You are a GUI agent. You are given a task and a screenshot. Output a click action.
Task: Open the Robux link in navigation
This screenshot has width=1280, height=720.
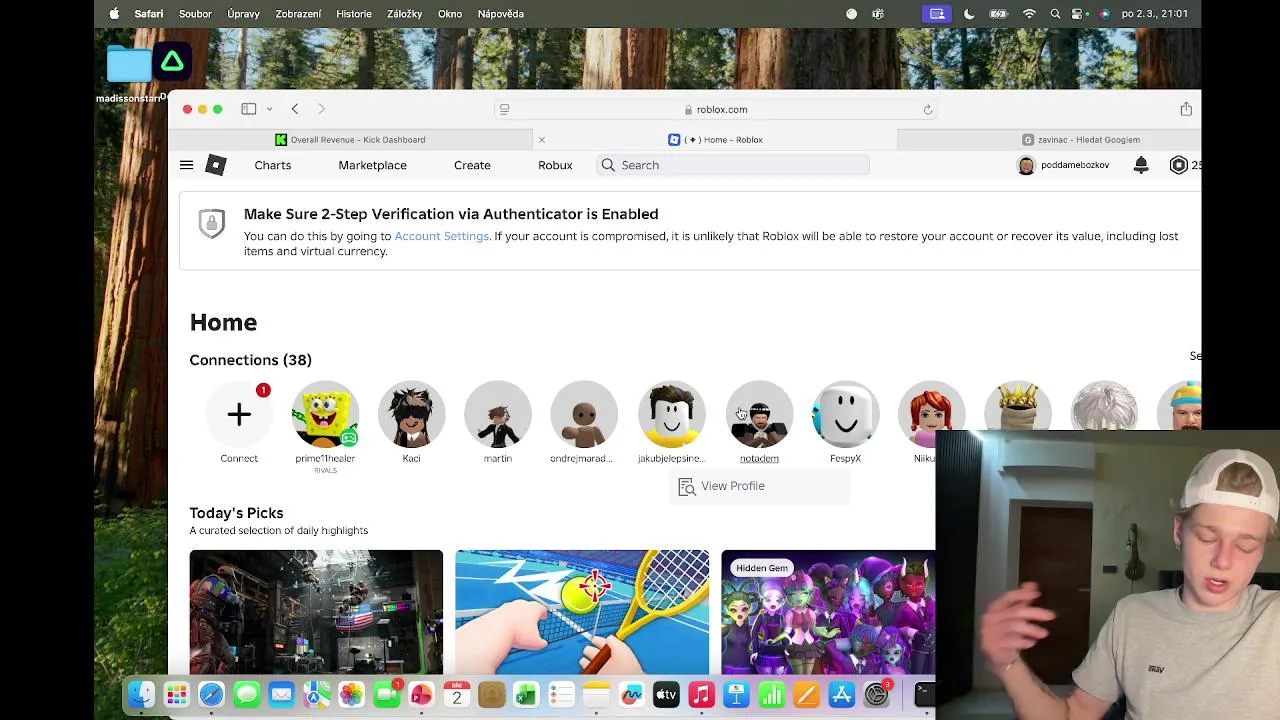pyautogui.click(x=555, y=165)
